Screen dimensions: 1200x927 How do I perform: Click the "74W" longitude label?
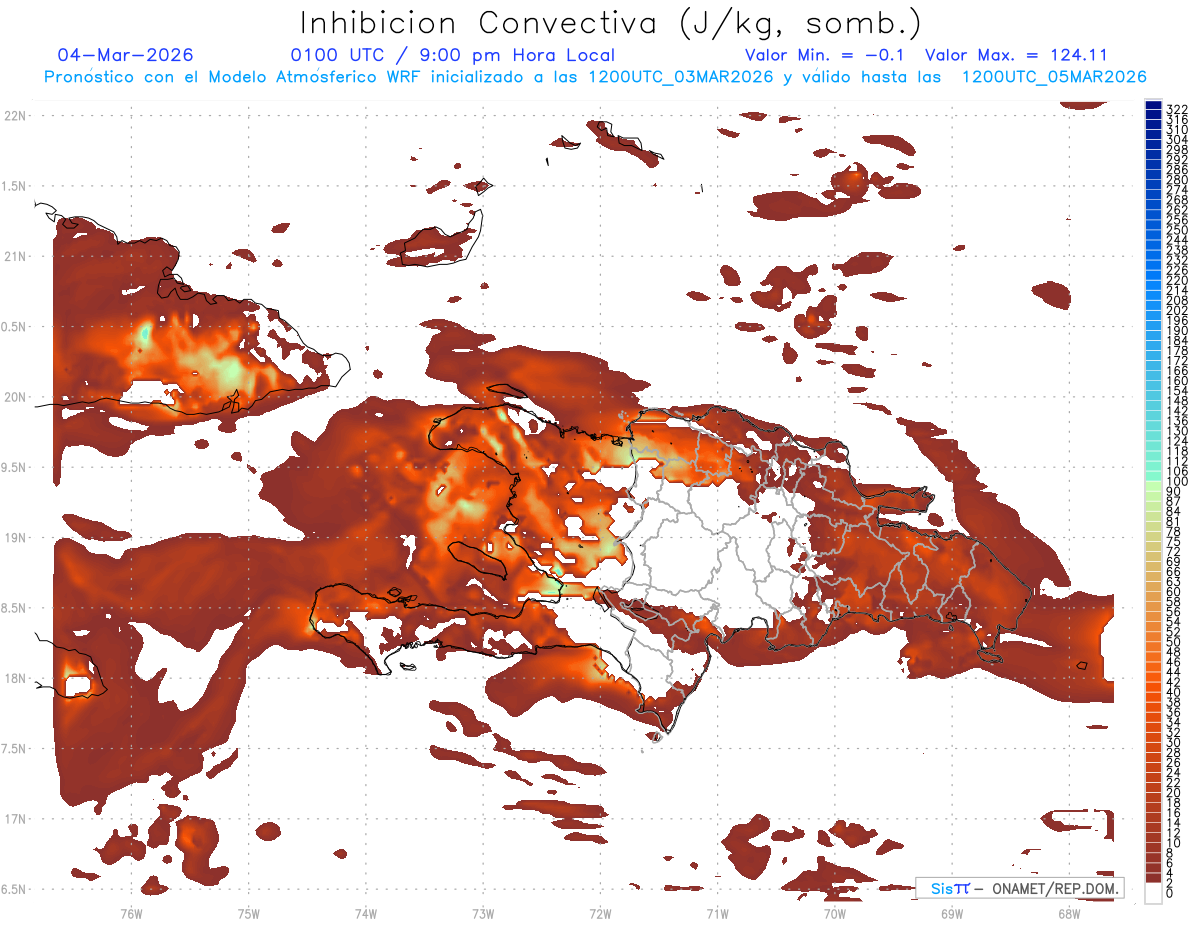click(x=365, y=913)
